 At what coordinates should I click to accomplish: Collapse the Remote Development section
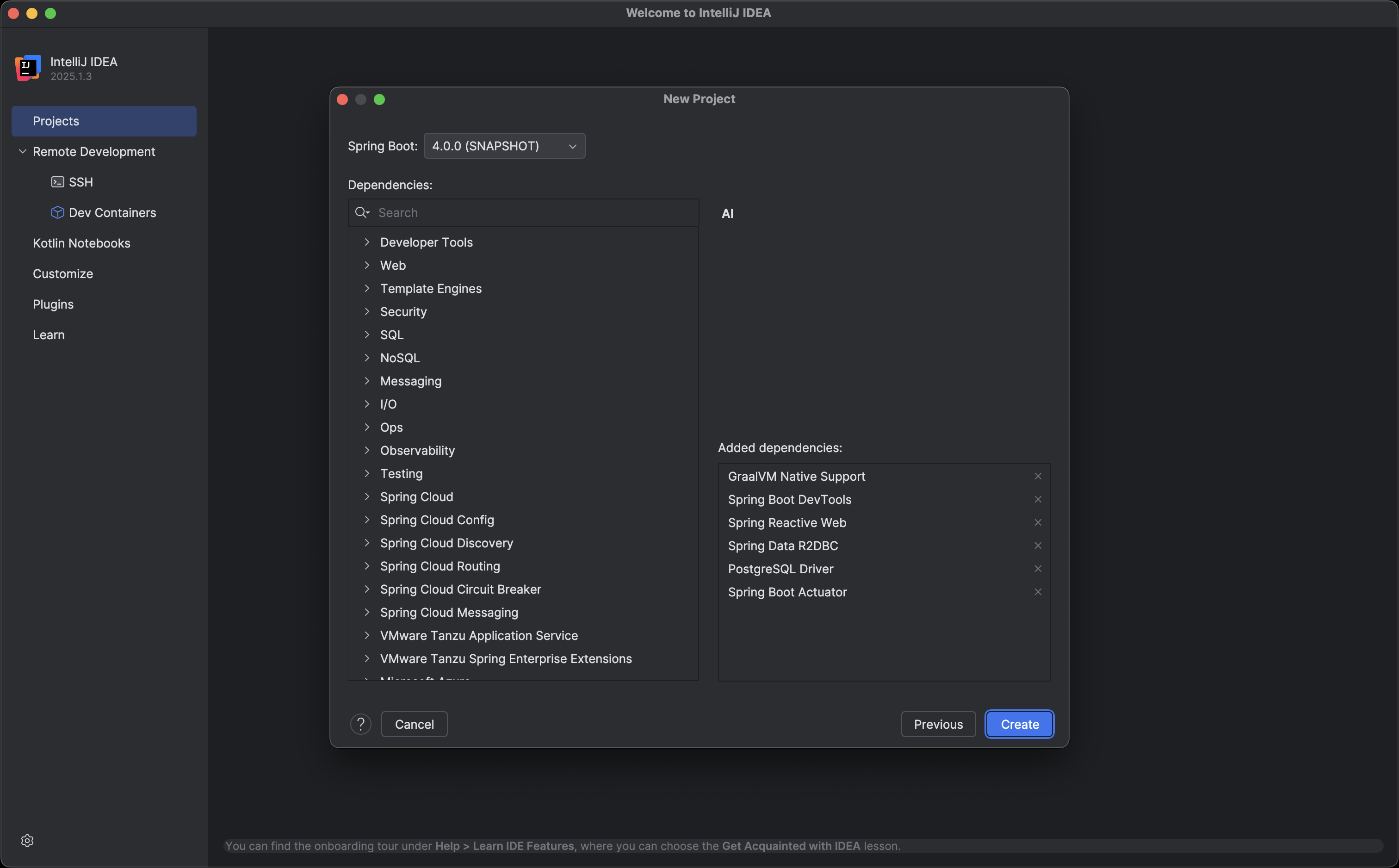point(23,152)
